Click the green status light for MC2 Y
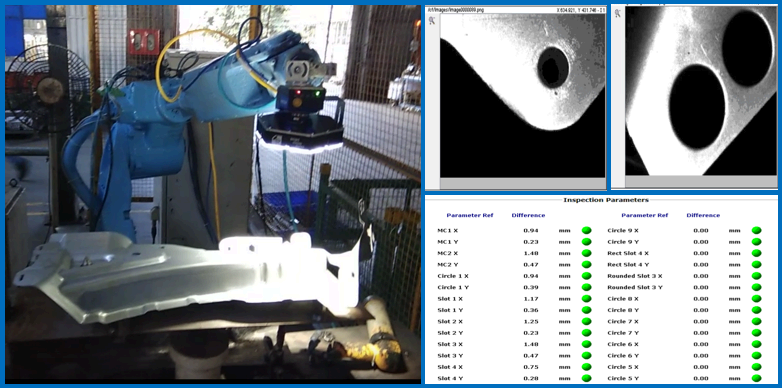This screenshot has height=388, width=782. 586,264
